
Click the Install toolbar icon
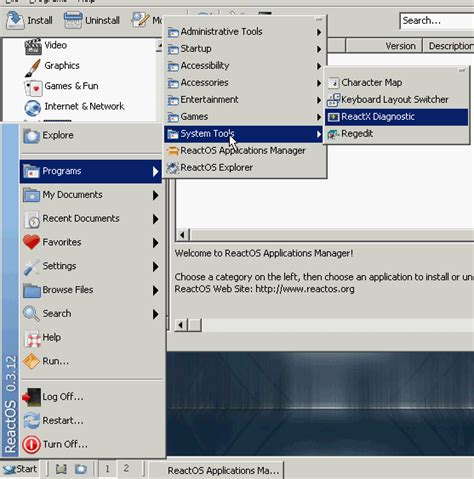point(15,20)
